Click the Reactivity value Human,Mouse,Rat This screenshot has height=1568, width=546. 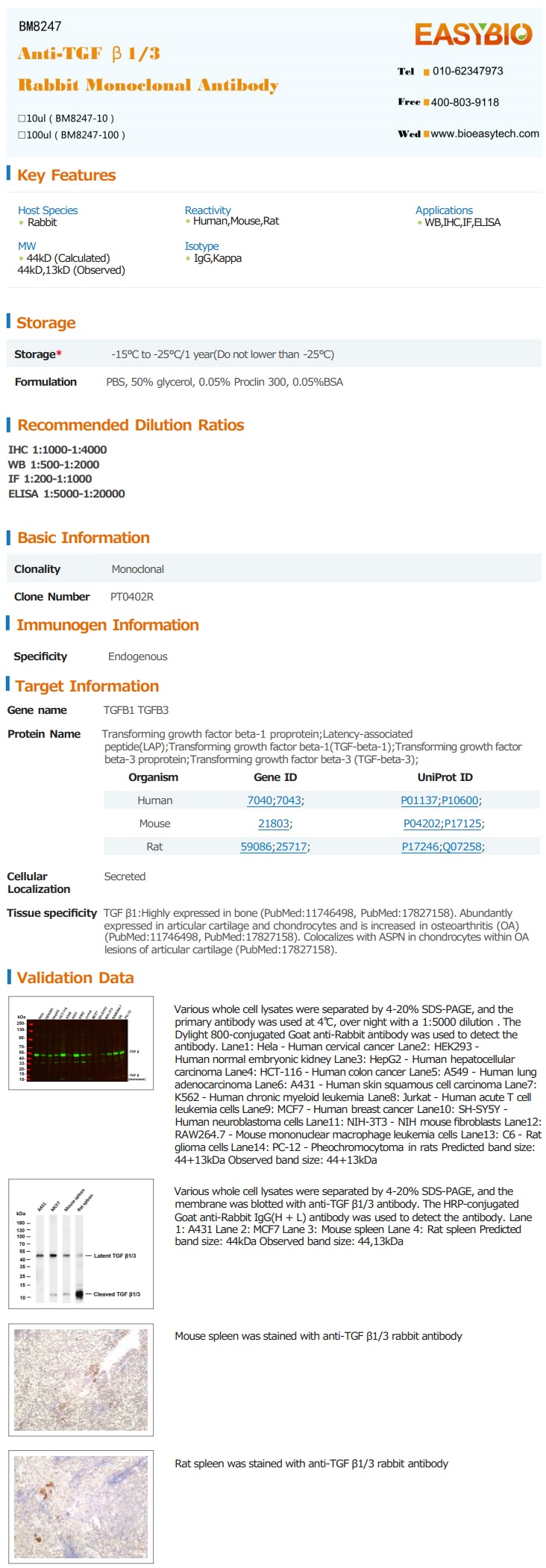[236, 221]
